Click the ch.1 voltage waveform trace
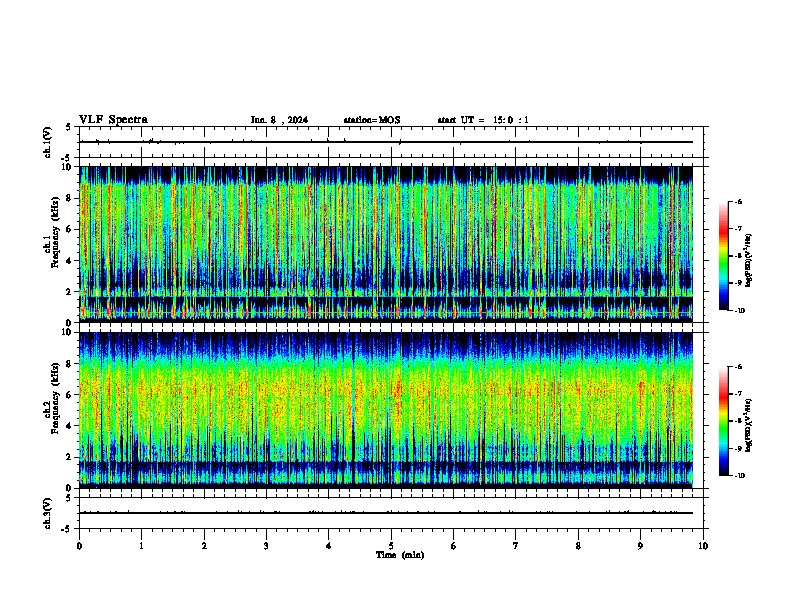792x612 pixels. pyautogui.click(x=386, y=142)
